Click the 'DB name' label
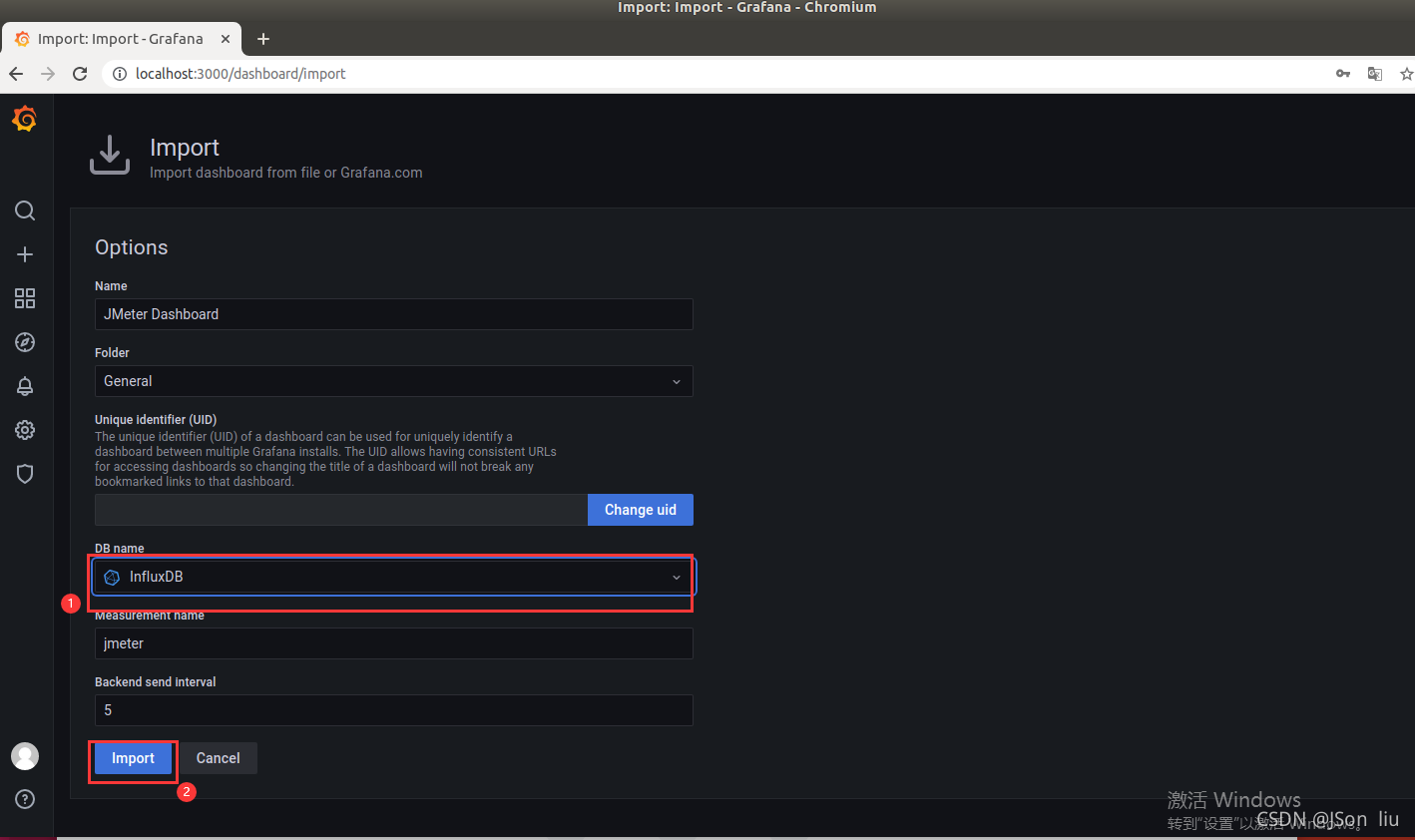 coord(120,549)
